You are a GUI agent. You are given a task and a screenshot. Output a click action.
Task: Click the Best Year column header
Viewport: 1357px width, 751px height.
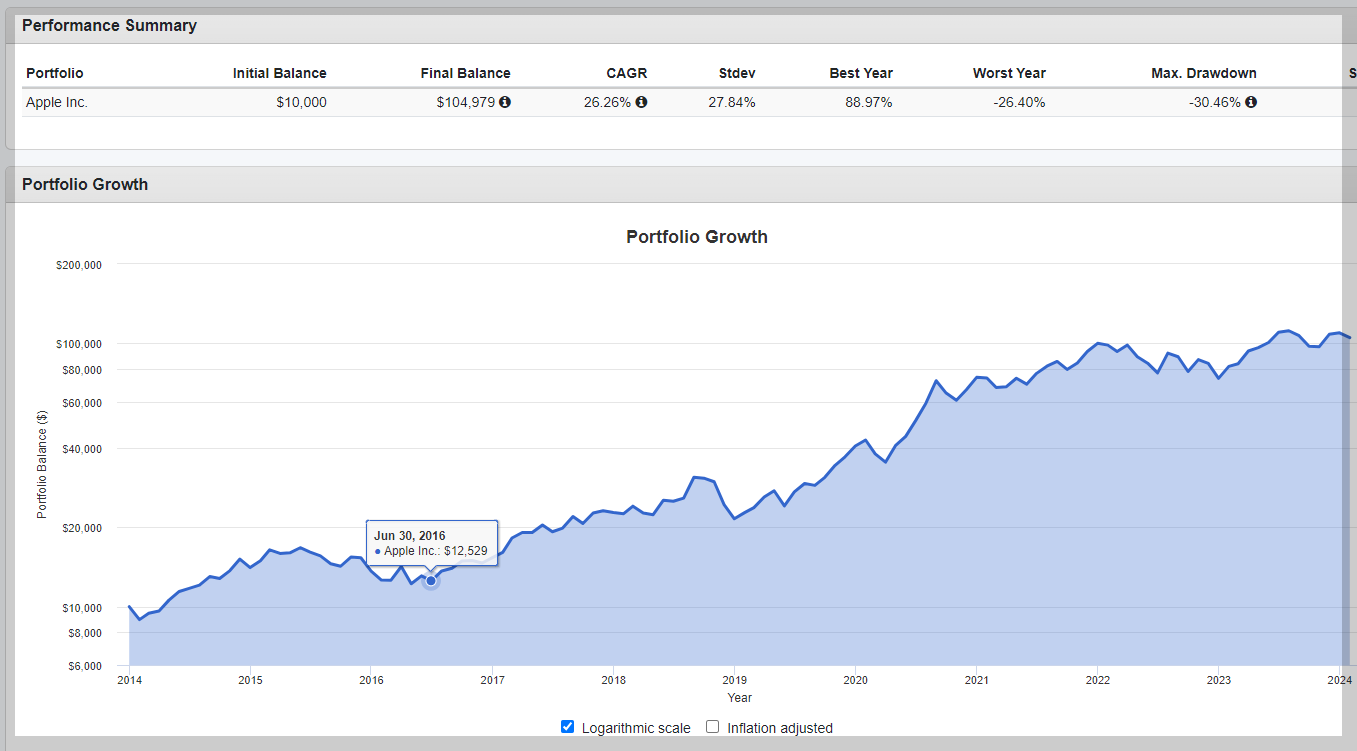point(861,73)
